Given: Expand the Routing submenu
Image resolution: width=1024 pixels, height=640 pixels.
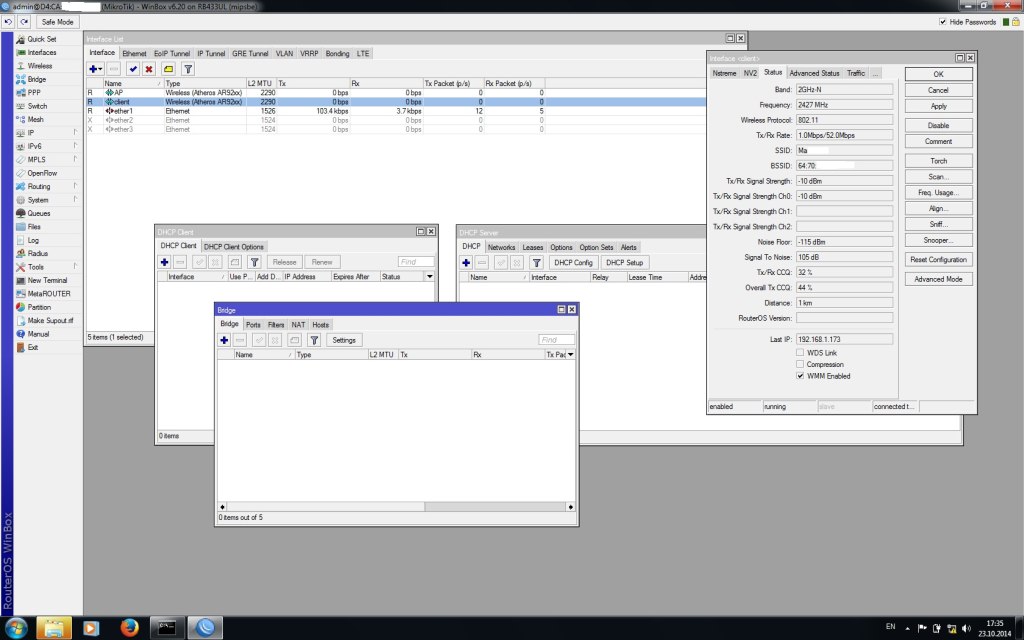Looking at the screenshot, I should click(x=75, y=186).
